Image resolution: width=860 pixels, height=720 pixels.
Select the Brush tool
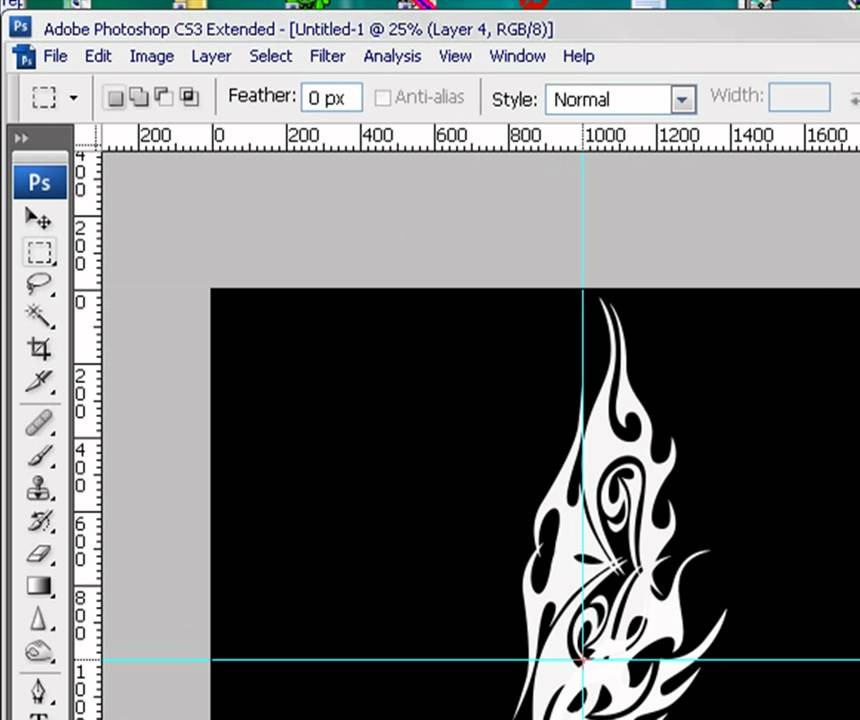(x=39, y=456)
